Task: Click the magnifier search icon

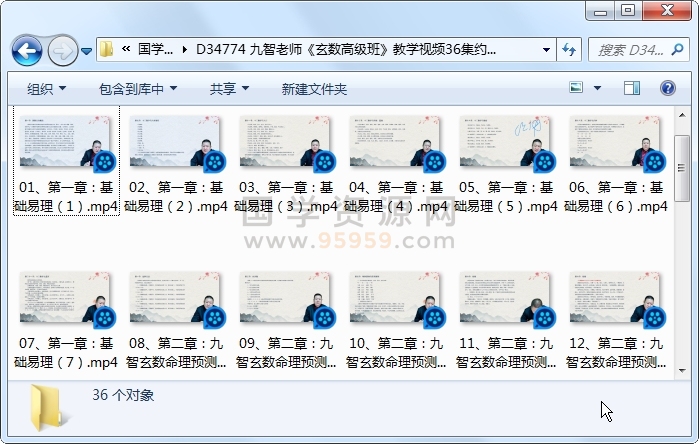Action: (x=678, y=49)
